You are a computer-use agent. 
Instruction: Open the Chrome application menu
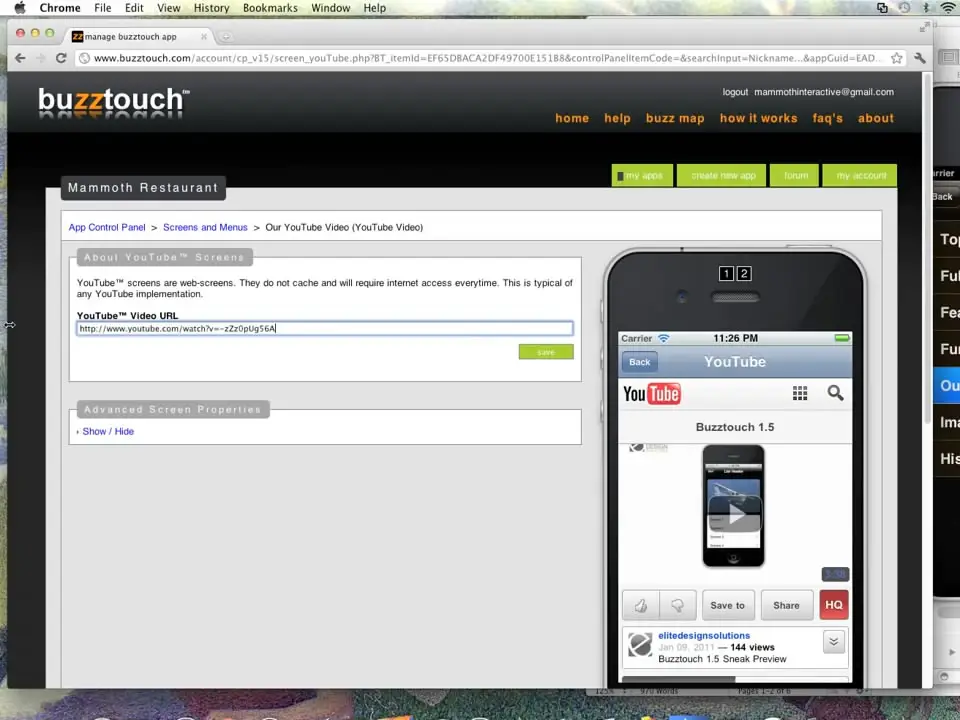[60, 8]
